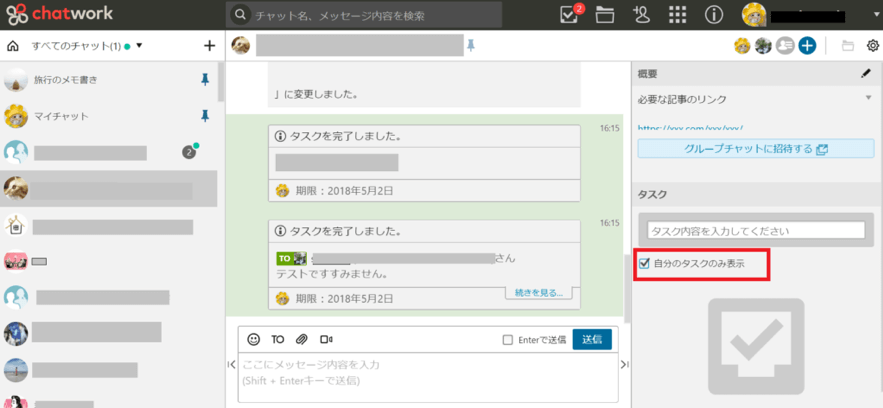This screenshot has height=408, width=883.
Task: Start a video call with camera icon
Action: (326, 340)
